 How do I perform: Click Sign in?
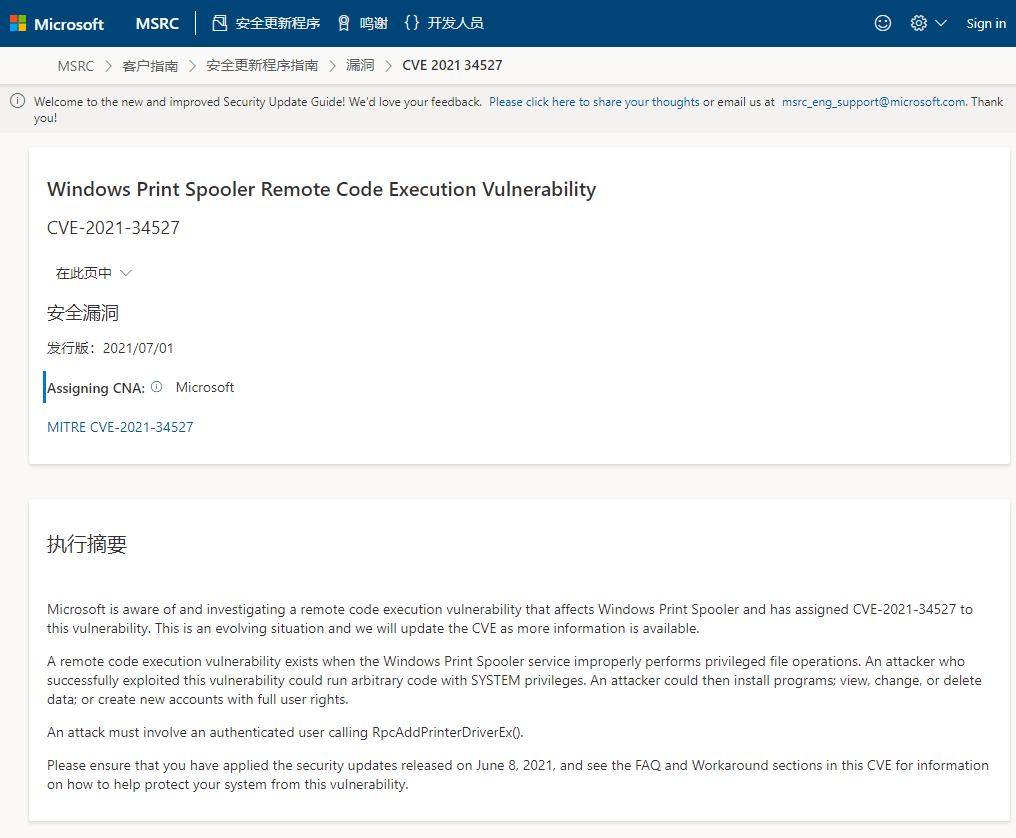[x=986, y=24]
